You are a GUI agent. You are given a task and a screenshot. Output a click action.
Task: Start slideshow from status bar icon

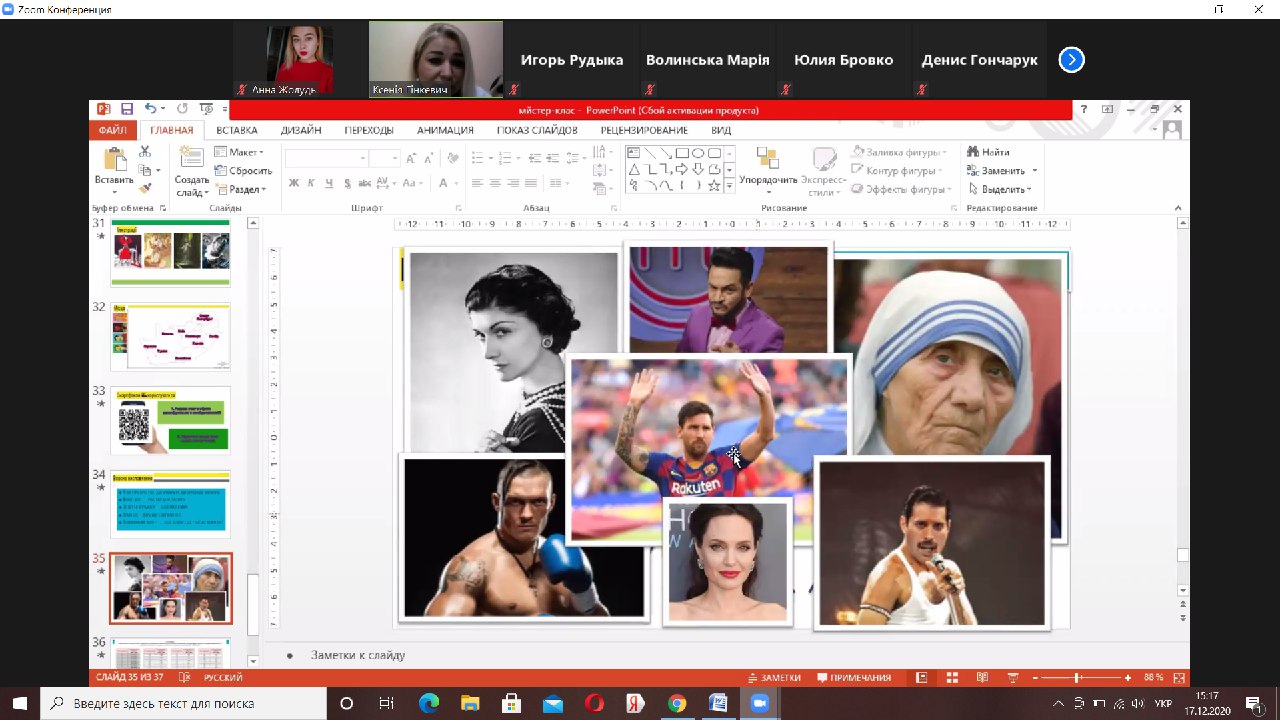point(1012,678)
